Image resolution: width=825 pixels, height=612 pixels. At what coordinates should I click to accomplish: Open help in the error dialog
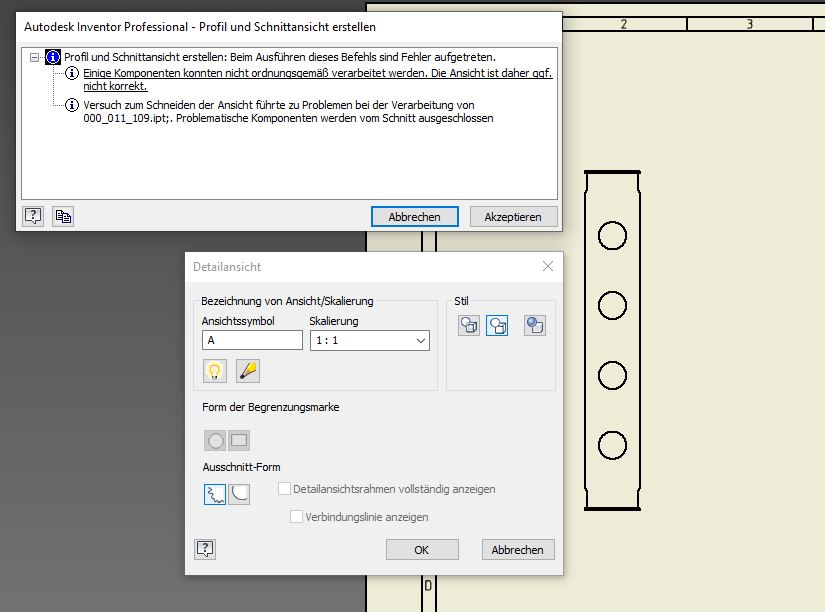(x=33, y=216)
